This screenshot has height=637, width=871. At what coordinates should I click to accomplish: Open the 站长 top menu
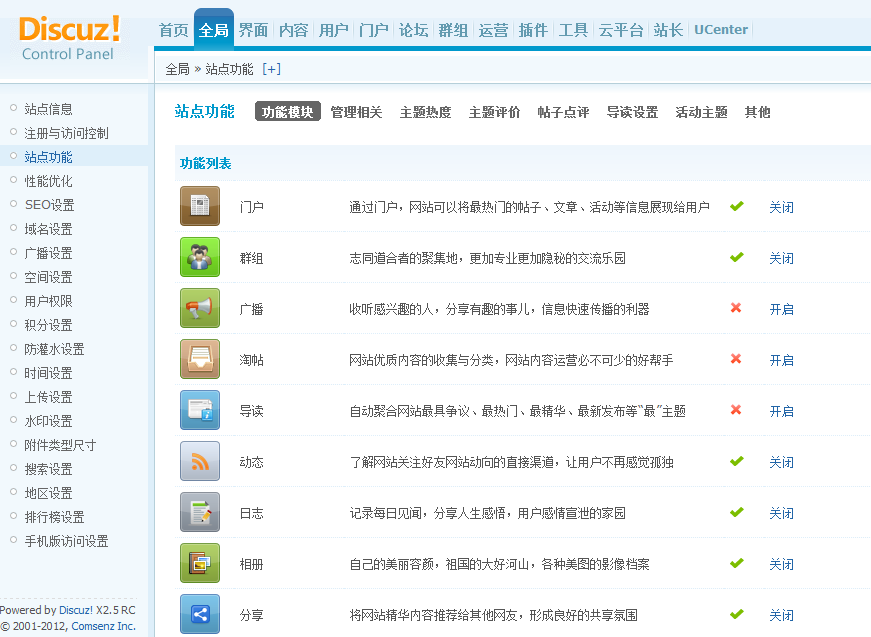(668, 30)
